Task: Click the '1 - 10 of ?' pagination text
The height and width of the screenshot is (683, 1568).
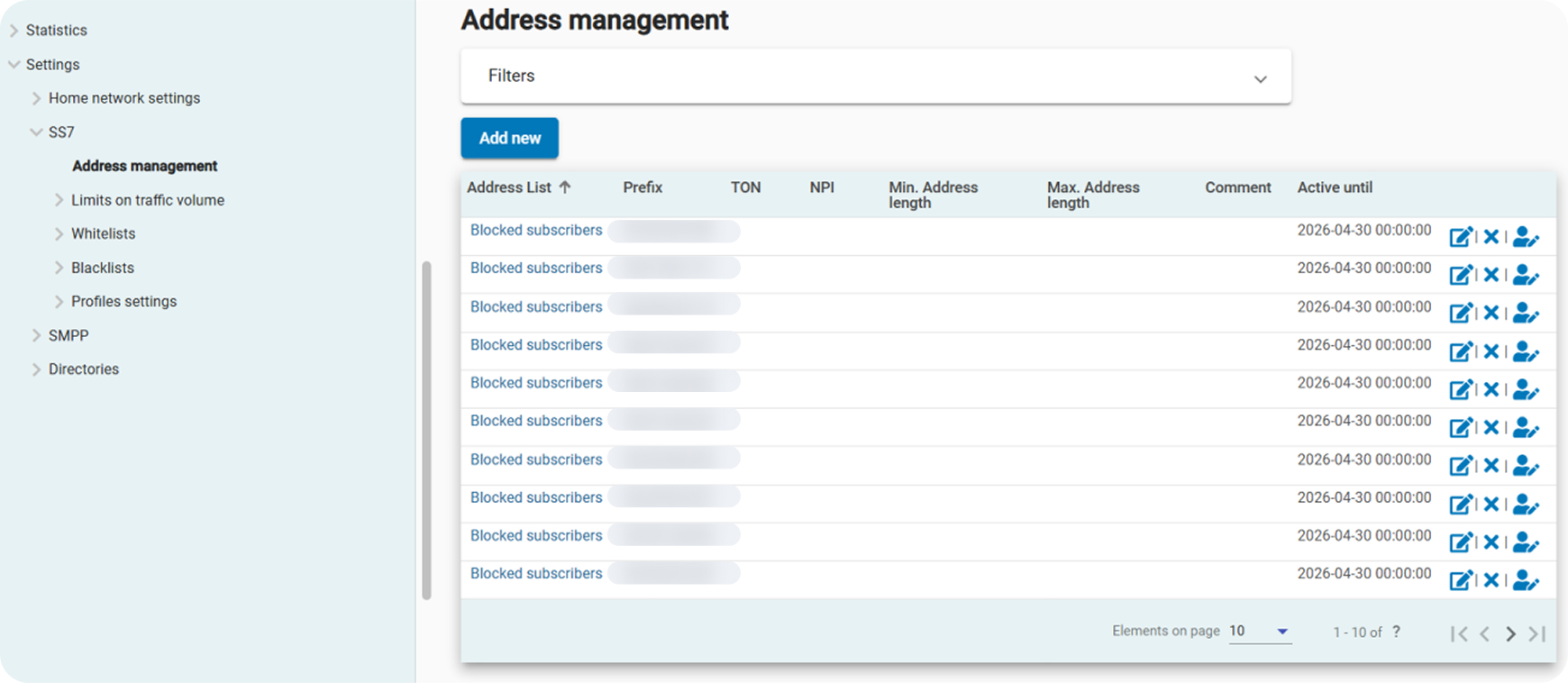Action: point(1367,633)
